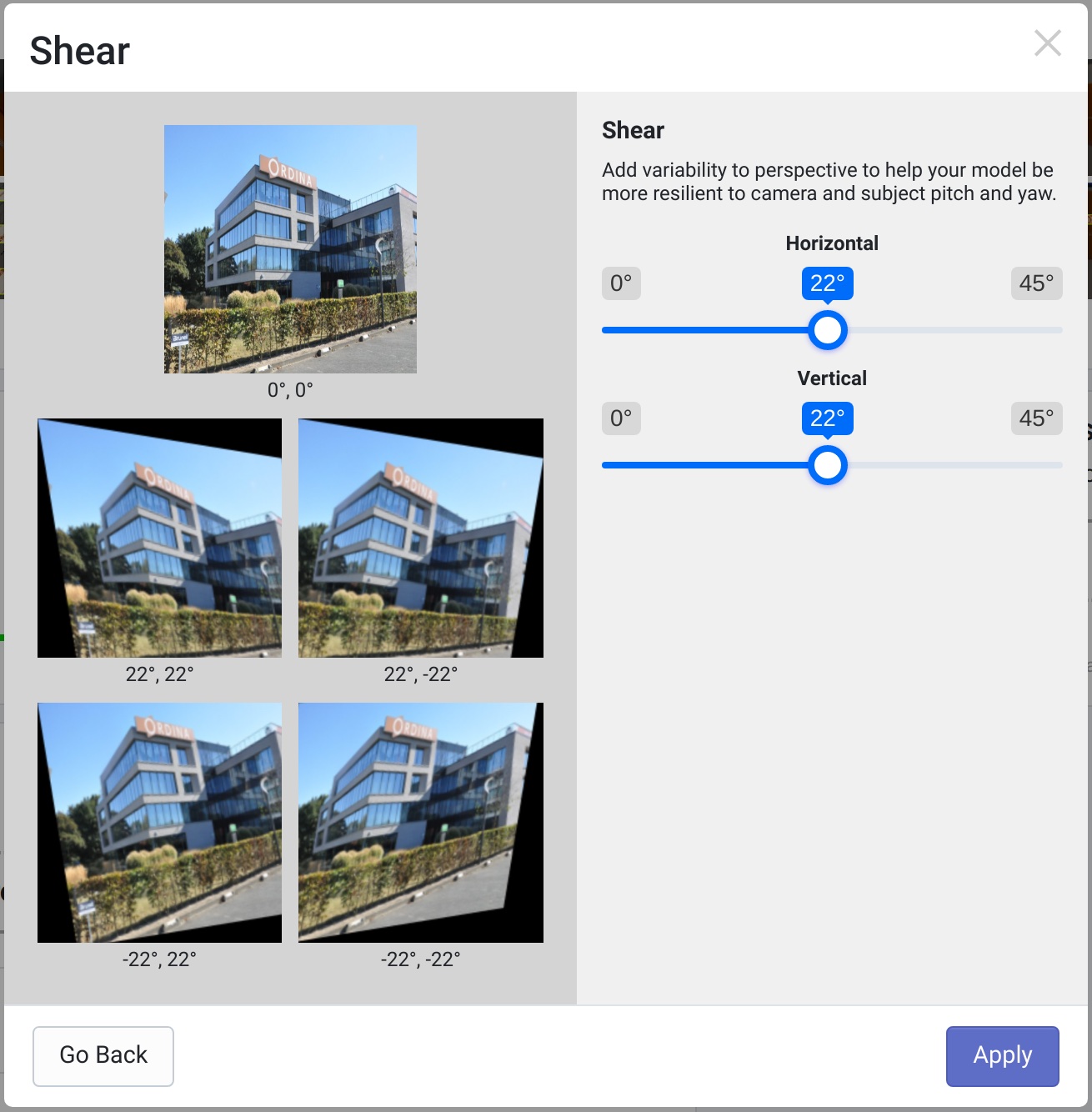The image size is (1092, 1112).
Task: Close the Shear dialog with the X
Action: (1048, 43)
